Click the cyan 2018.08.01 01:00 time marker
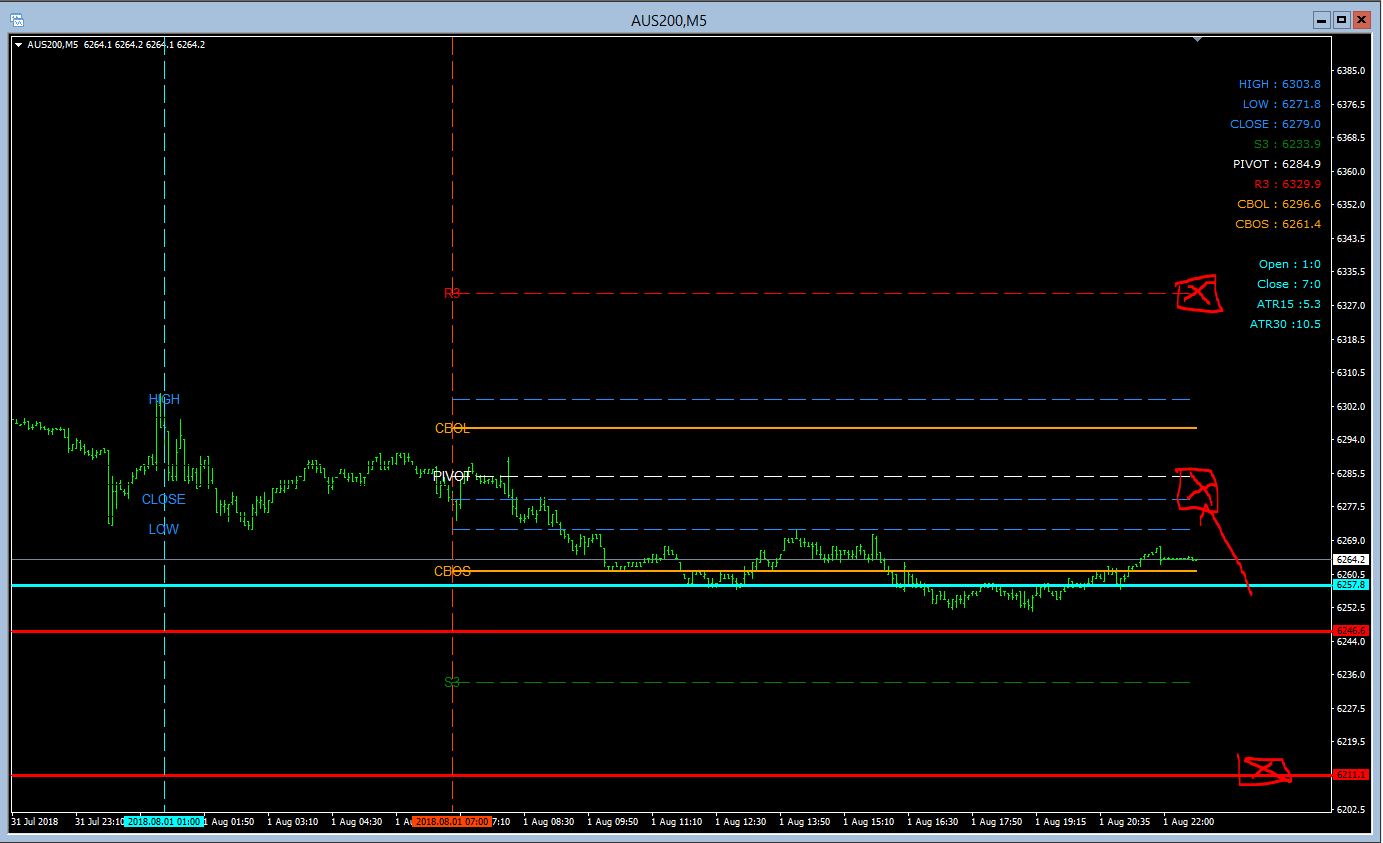 point(164,821)
